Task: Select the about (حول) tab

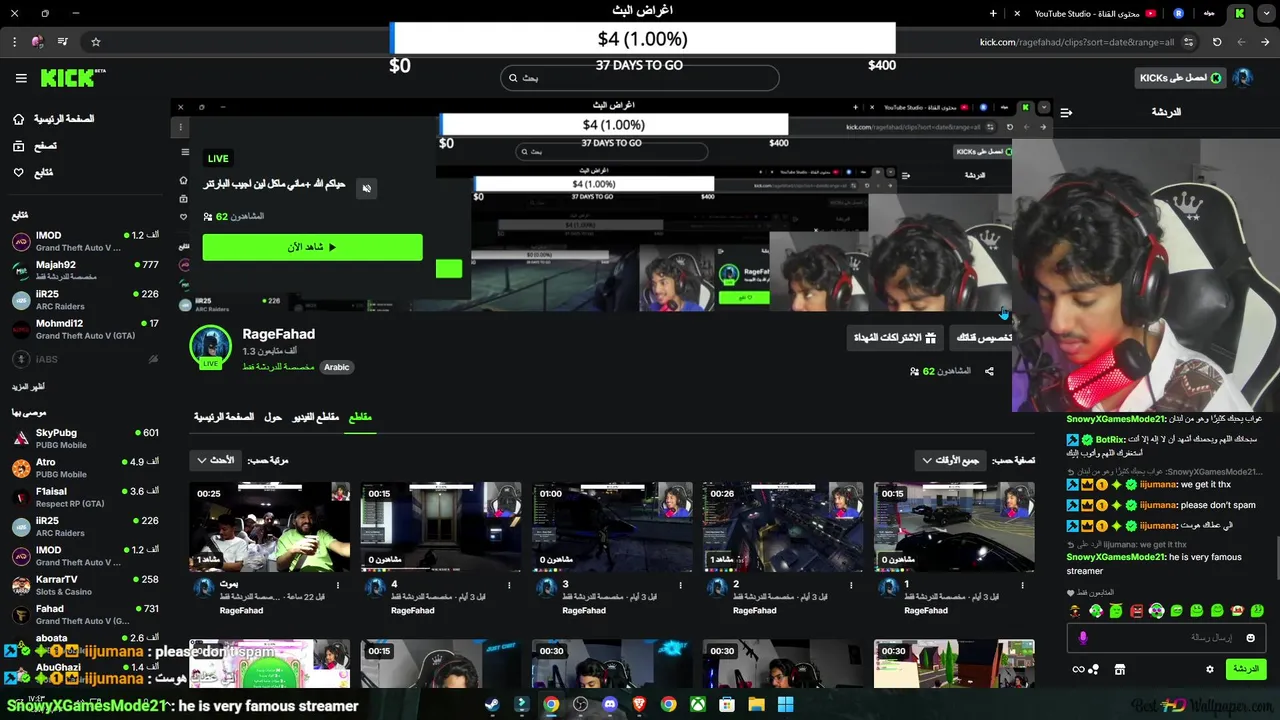Action: 273,417
